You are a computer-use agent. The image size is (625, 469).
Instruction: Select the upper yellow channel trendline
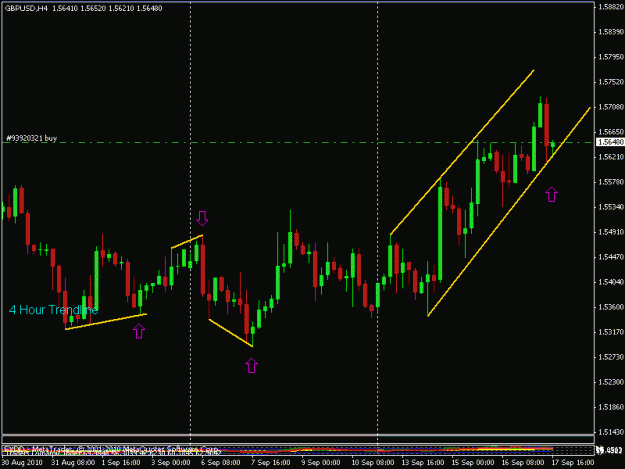462,152
